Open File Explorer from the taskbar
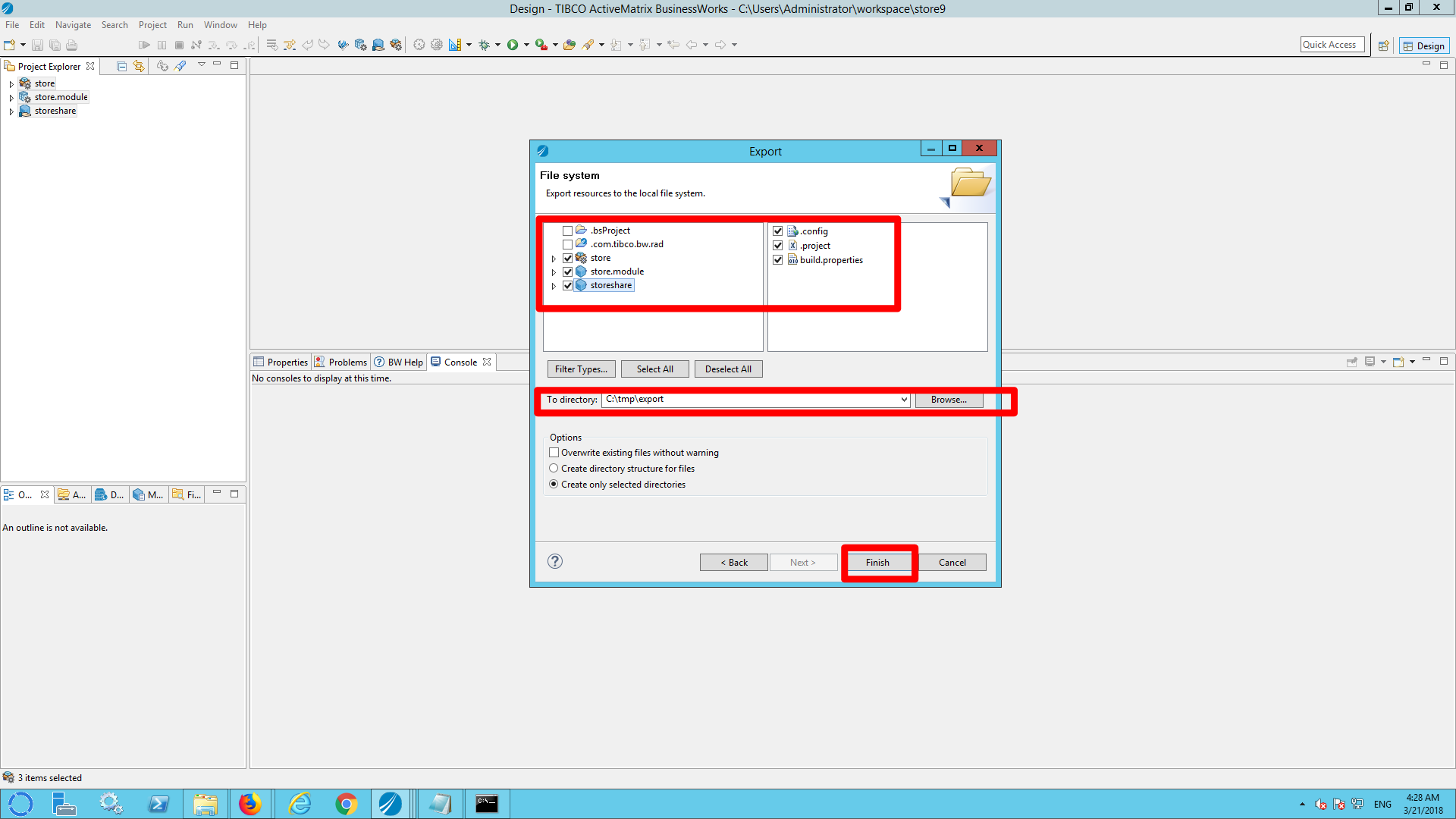Viewport: 1456px width, 819px height. click(205, 803)
